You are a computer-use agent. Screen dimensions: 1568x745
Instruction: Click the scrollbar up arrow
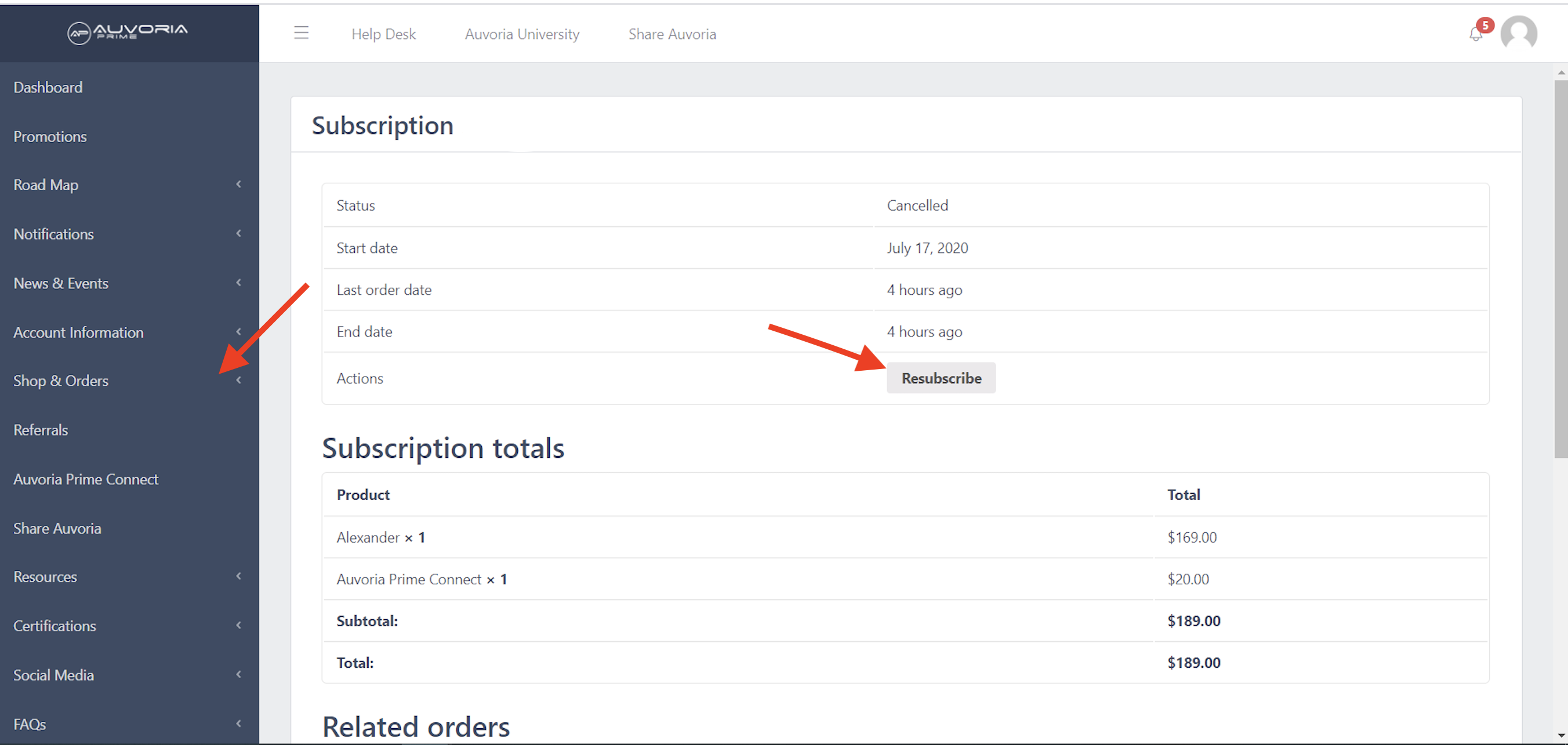[1560, 73]
